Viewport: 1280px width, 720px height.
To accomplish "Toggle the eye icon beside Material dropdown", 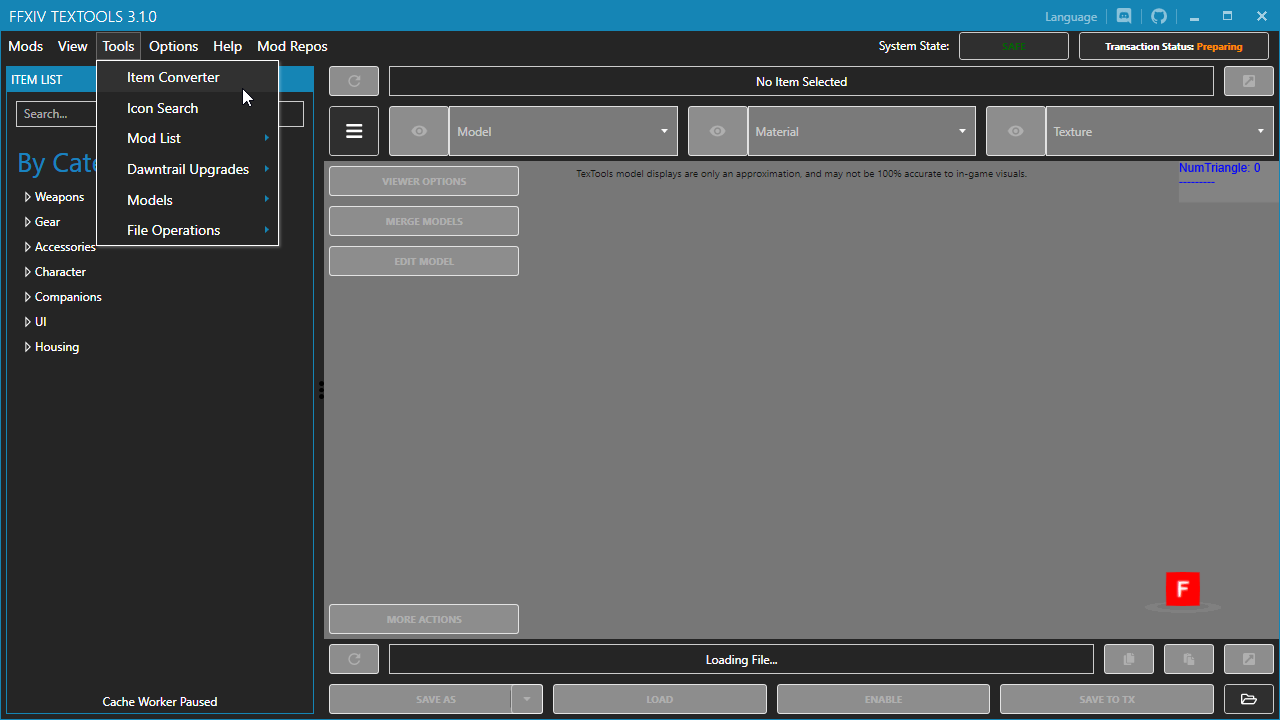I will pos(718,131).
